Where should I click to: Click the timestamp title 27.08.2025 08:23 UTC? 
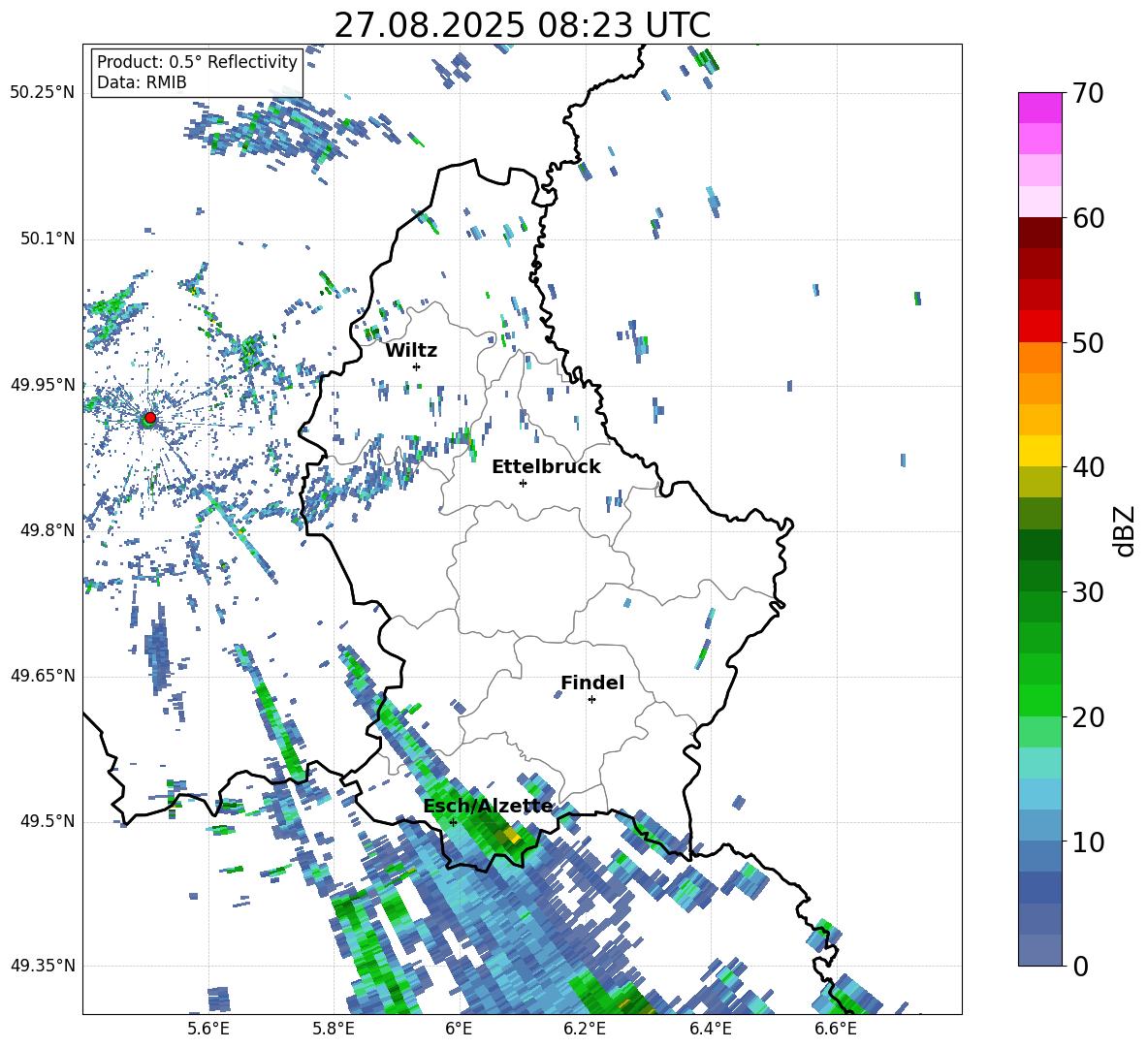[x=522, y=25]
